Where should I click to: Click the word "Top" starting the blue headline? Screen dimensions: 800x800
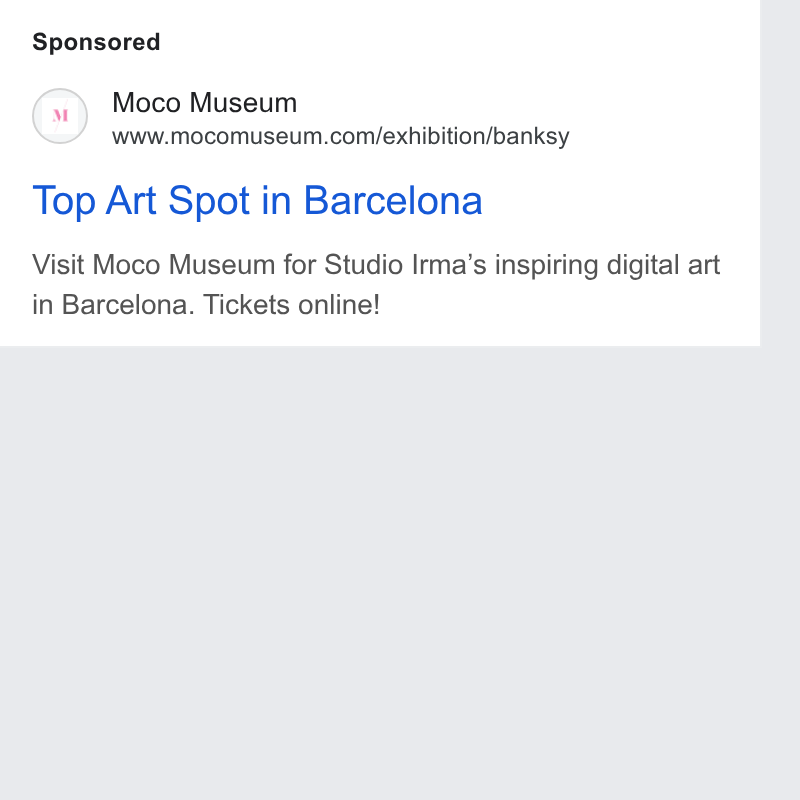pyautogui.click(x=64, y=201)
